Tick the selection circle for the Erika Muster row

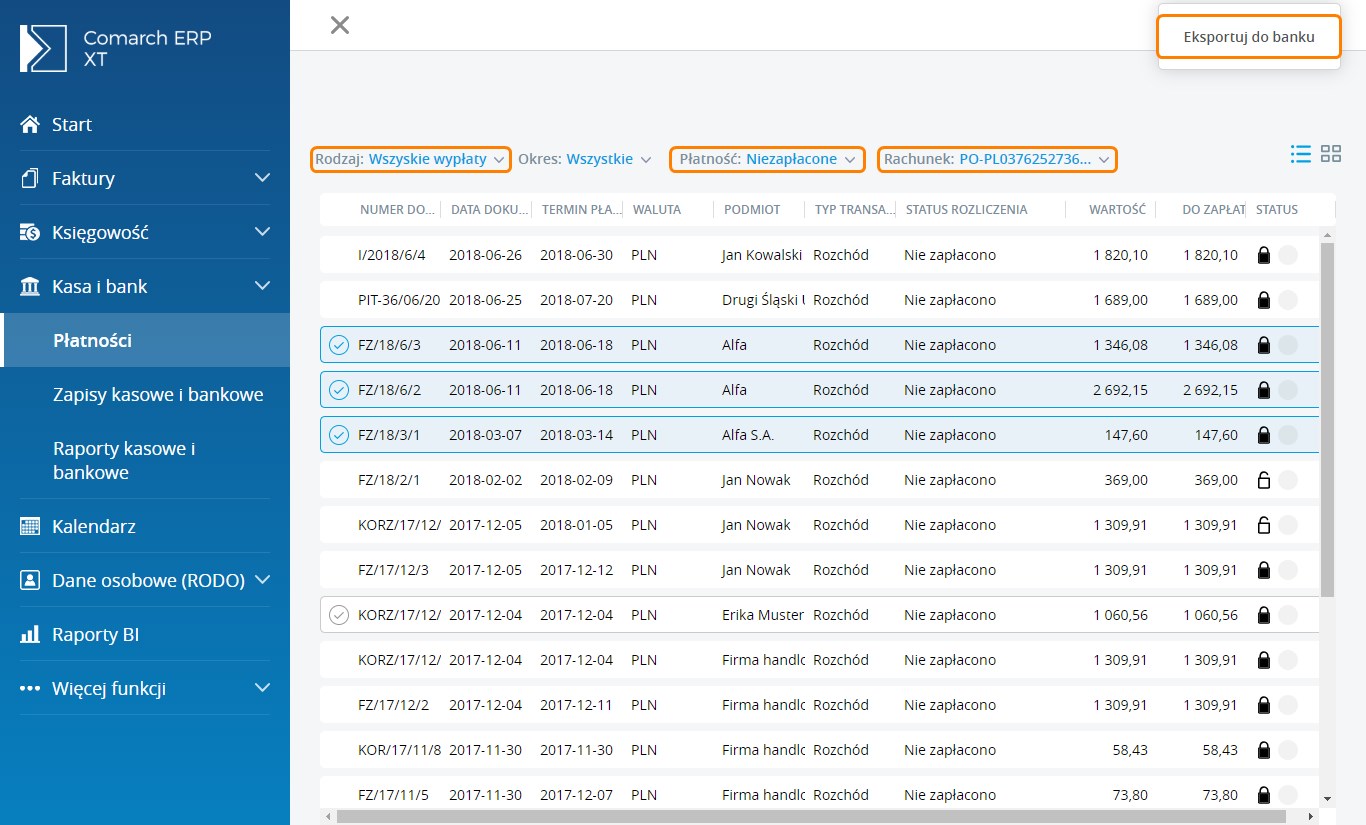(339, 615)
